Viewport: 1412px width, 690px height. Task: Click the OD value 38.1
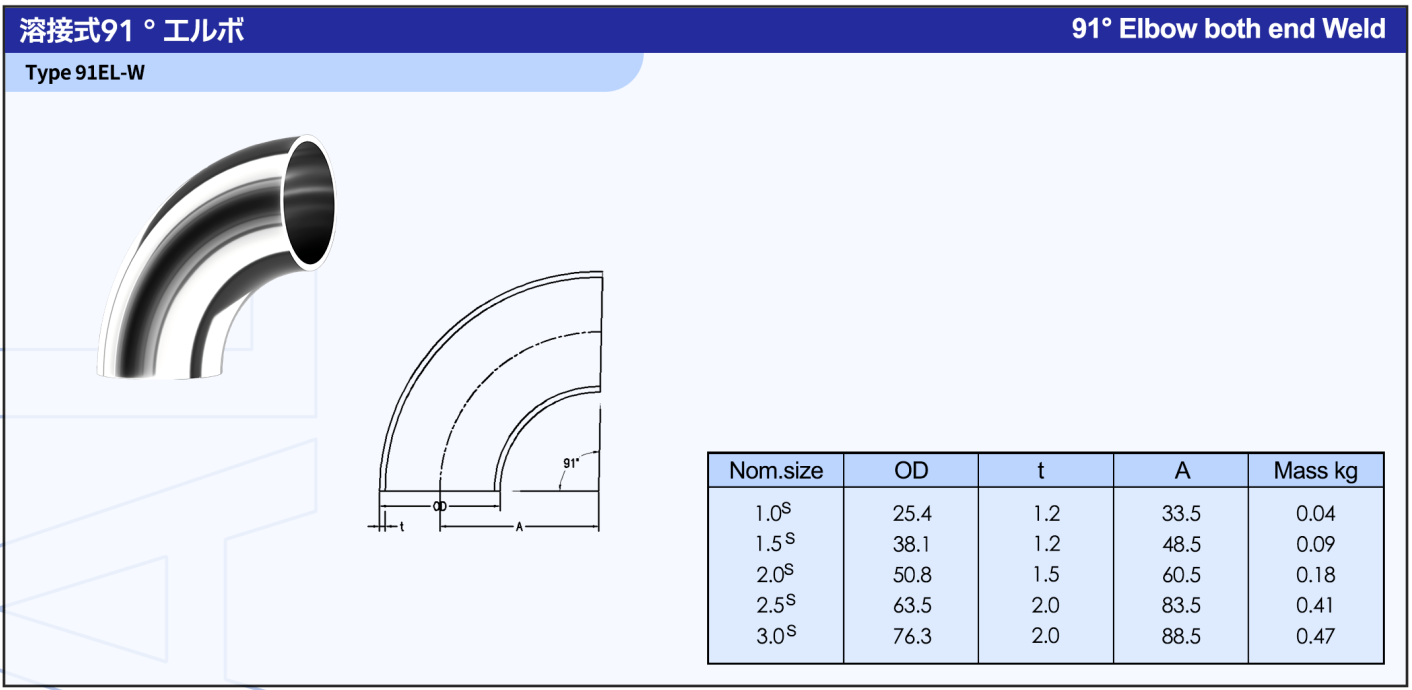tap(912, 544)
